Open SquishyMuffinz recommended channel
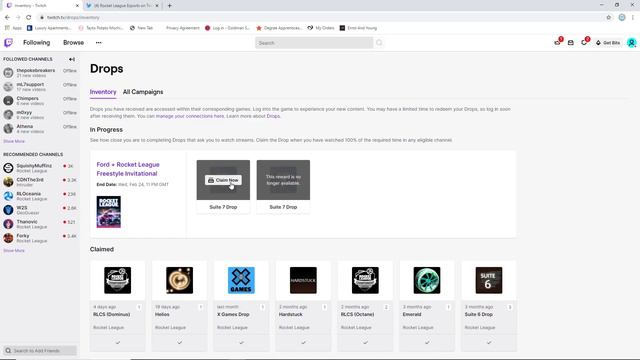Viewport: 640px width, 360px height. click(40, 168)
